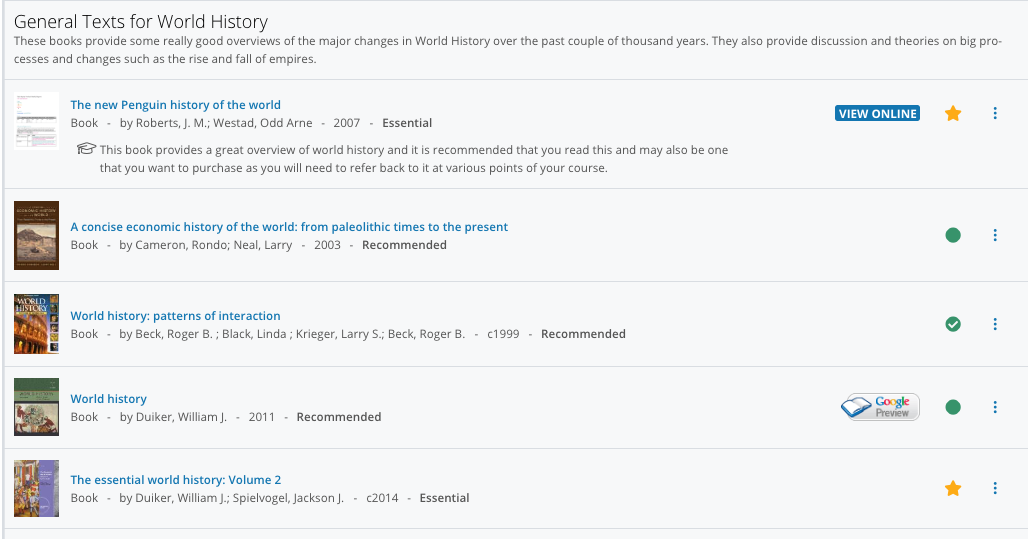Open 'A concise economic history of the world' link

[289, 227]
